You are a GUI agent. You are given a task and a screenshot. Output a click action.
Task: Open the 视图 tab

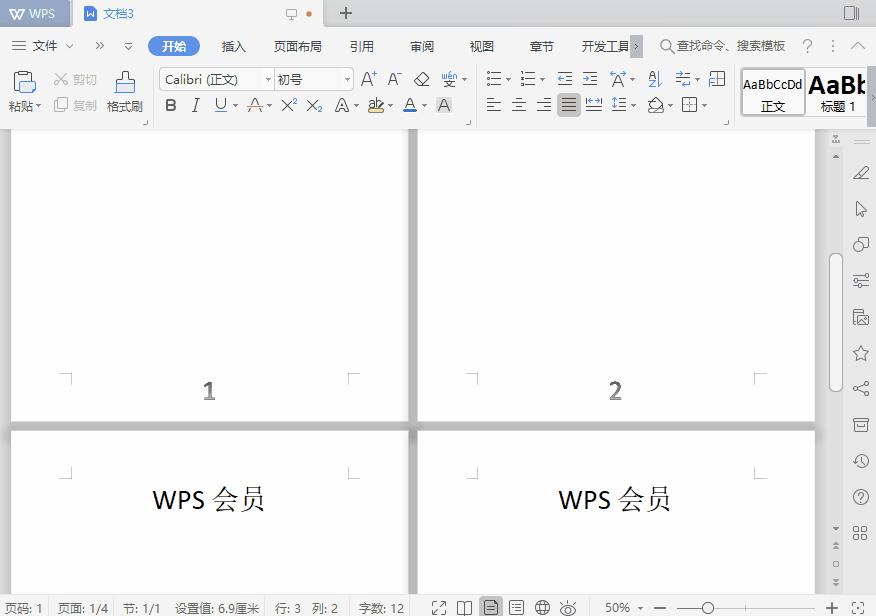(x=482, y=46)
